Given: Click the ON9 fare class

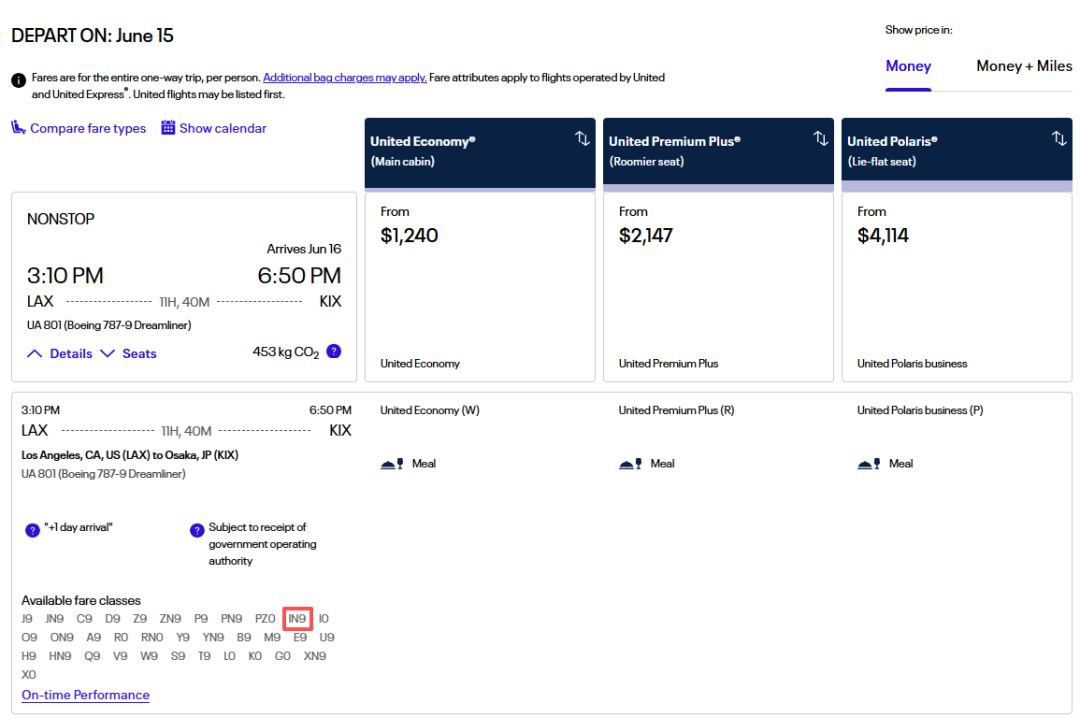Looking at the screenshot, I should click(x=61, y=637).
